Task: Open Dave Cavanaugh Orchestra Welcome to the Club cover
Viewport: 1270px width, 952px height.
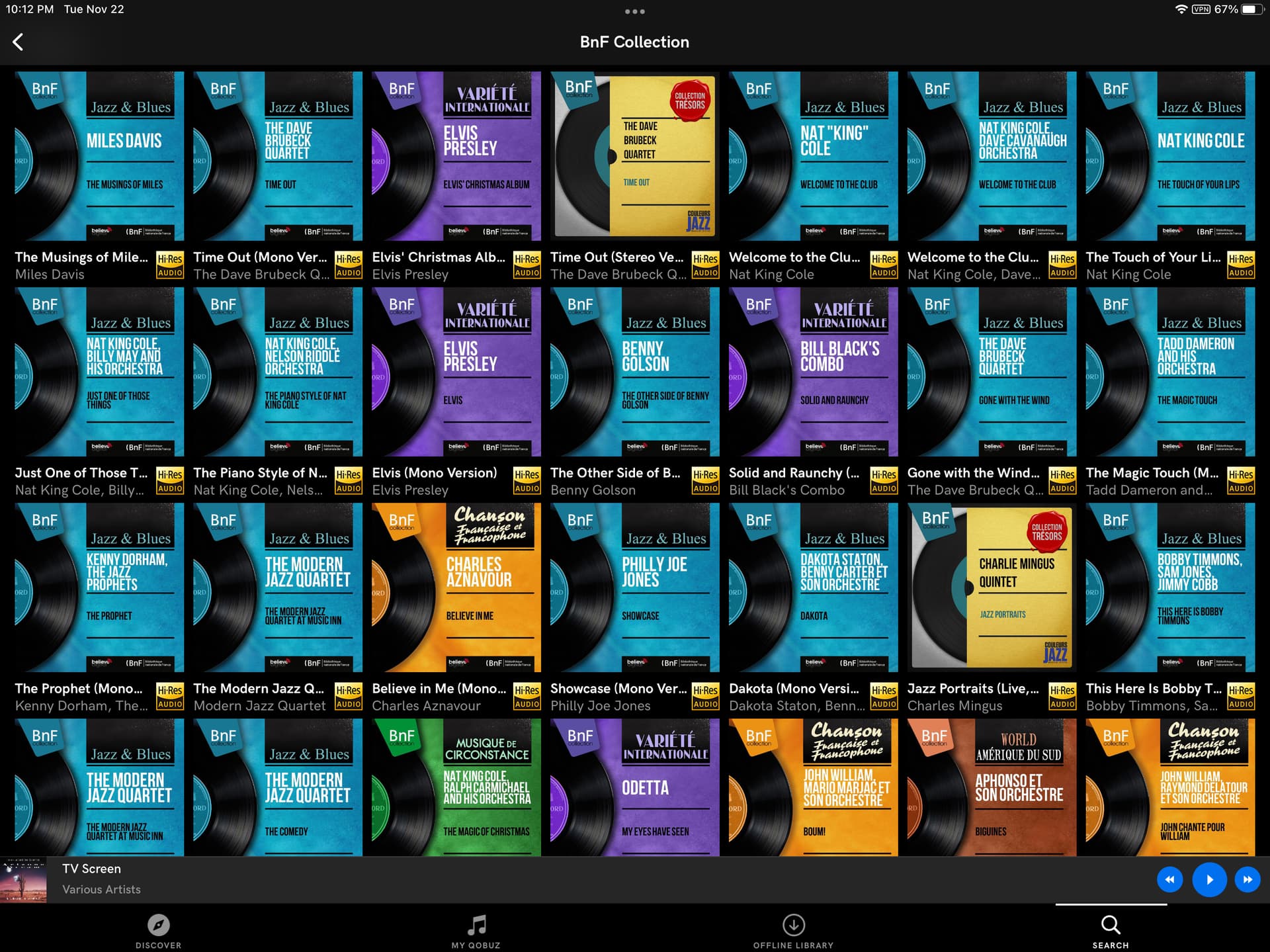Action: (992, 156)
